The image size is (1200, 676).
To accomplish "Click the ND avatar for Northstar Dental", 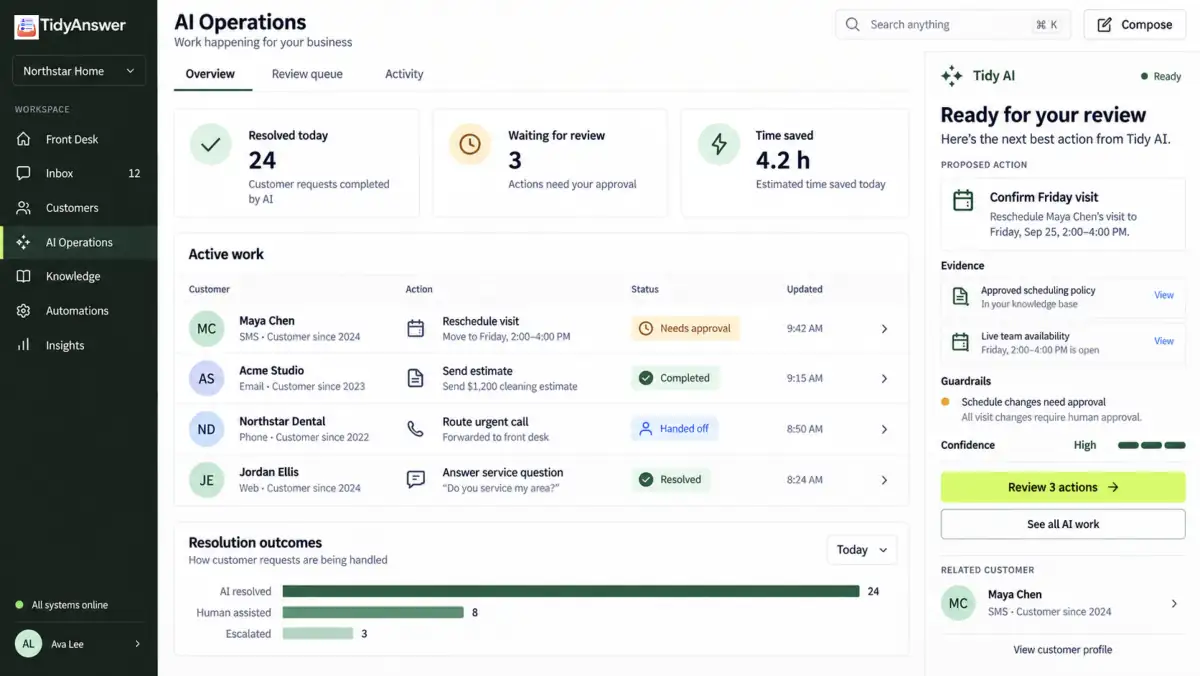I will pos(206,429).
